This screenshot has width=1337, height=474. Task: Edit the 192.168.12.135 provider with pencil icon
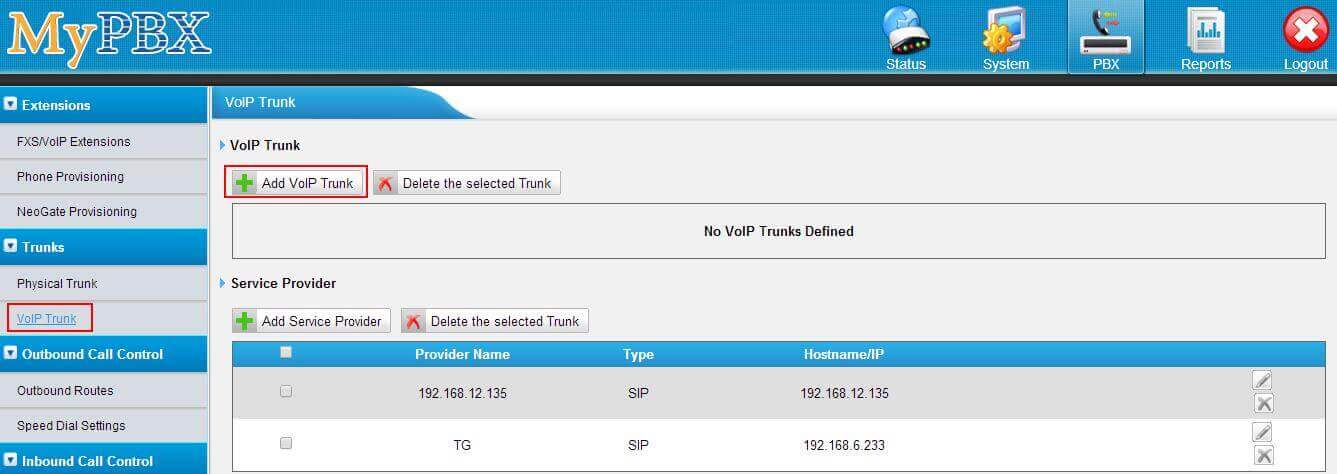1263,380
